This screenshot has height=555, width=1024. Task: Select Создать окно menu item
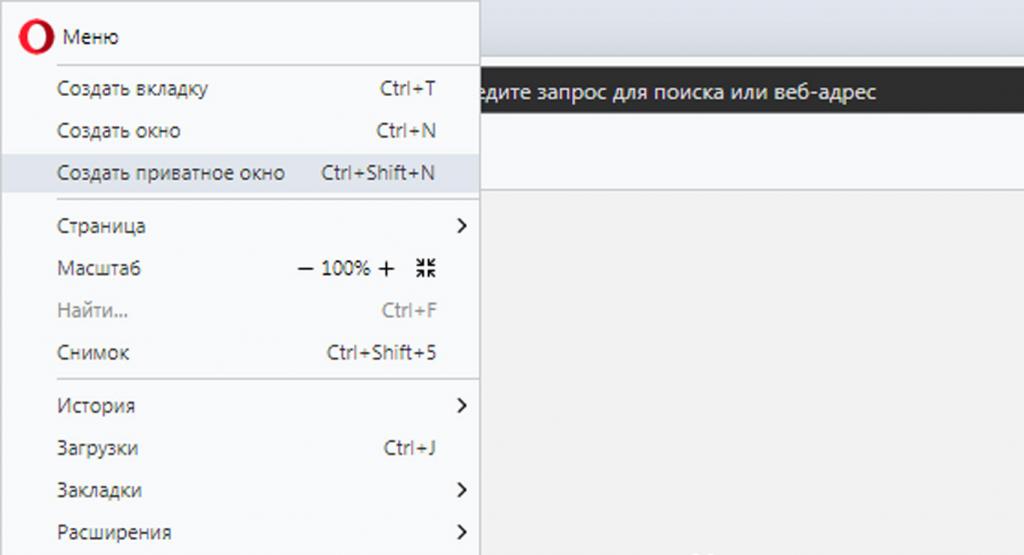pos(241,131)
